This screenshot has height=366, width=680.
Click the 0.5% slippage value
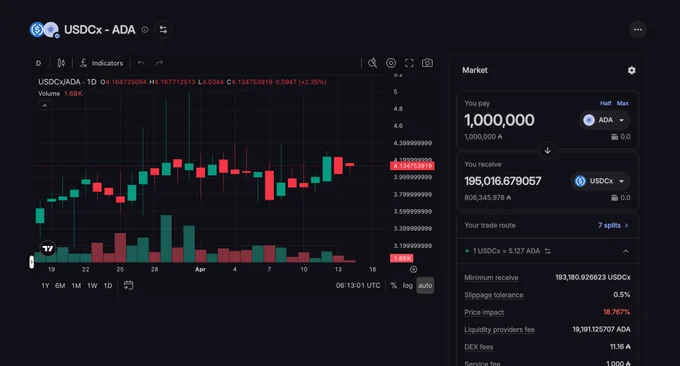pyautogui.click(x=621, y=295)
